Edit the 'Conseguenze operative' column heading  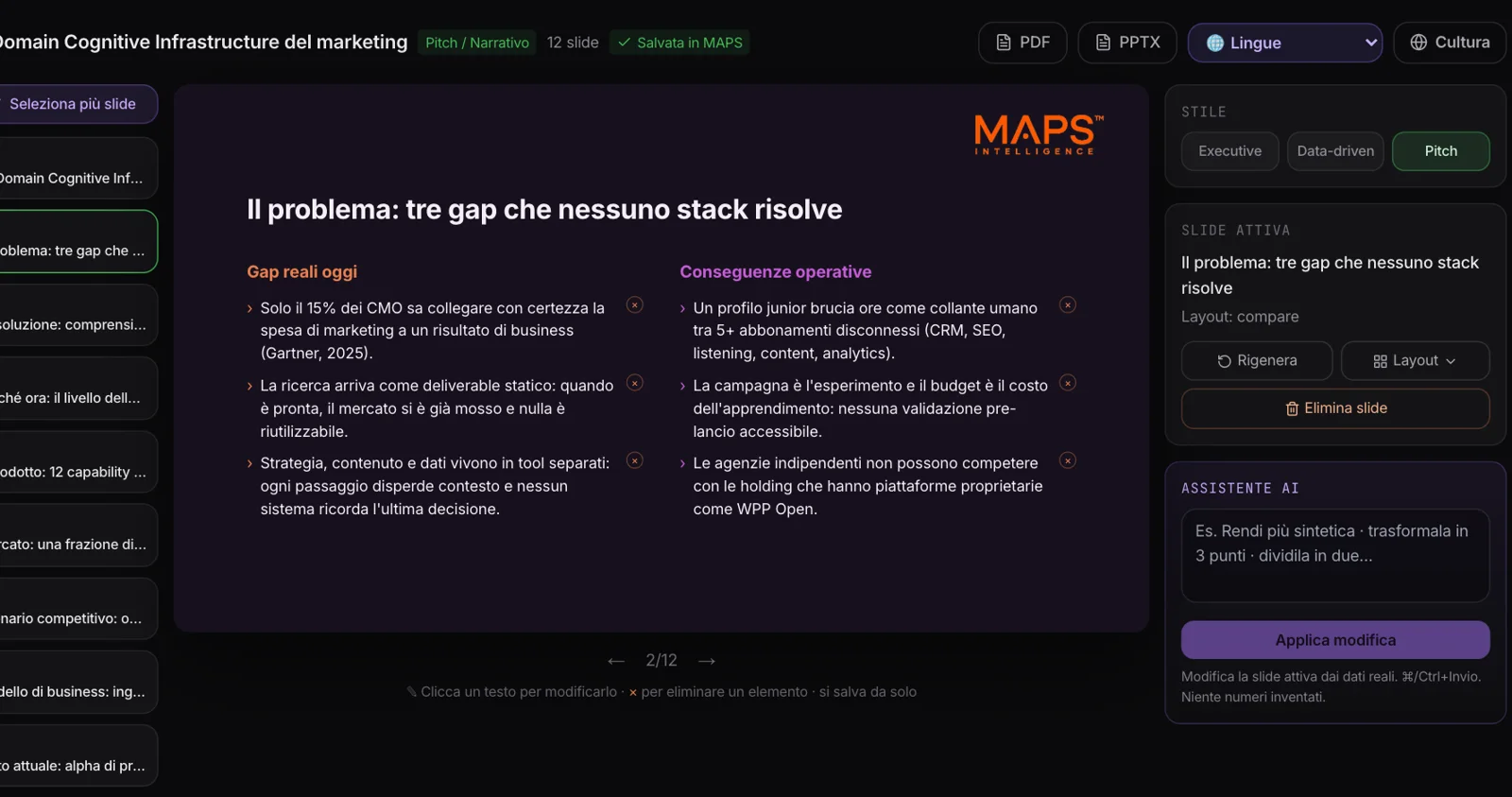tap(776, 272)
